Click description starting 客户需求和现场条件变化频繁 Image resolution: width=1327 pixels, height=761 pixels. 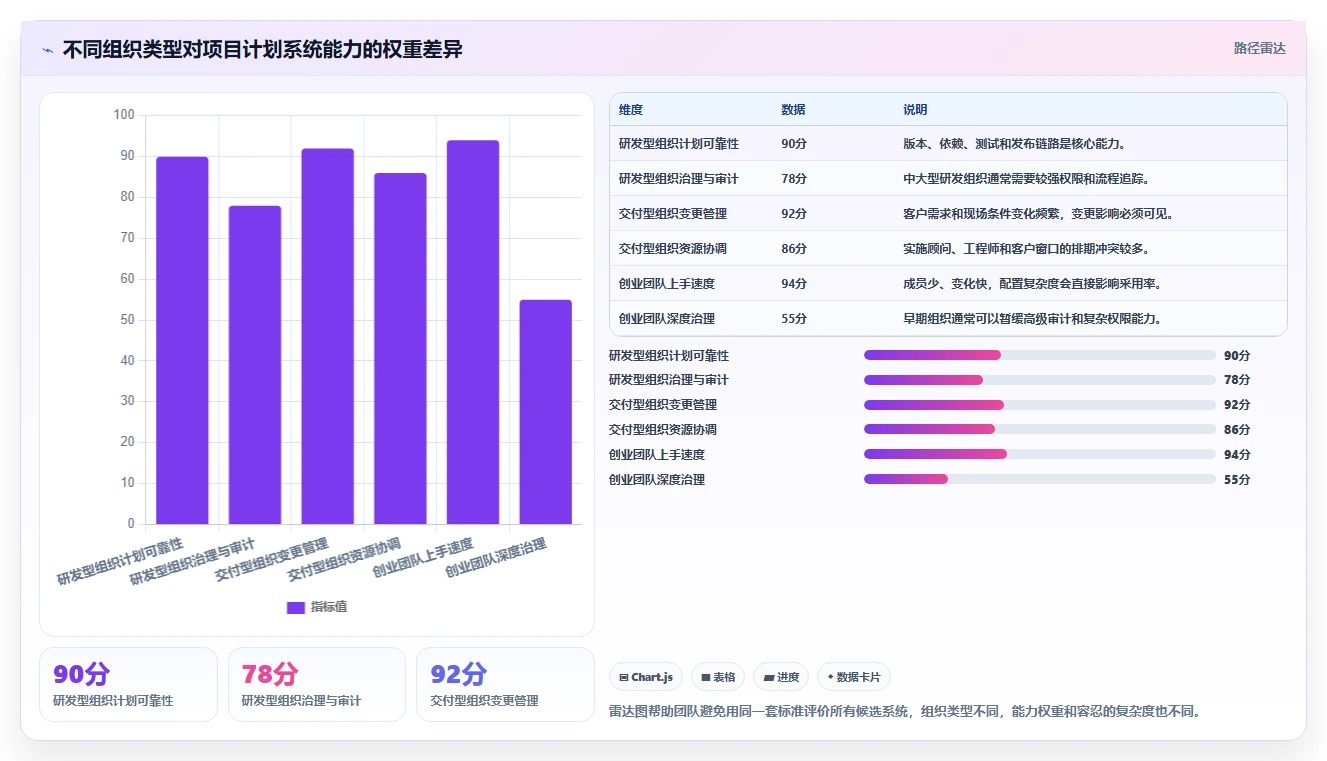coord(1041,214)
